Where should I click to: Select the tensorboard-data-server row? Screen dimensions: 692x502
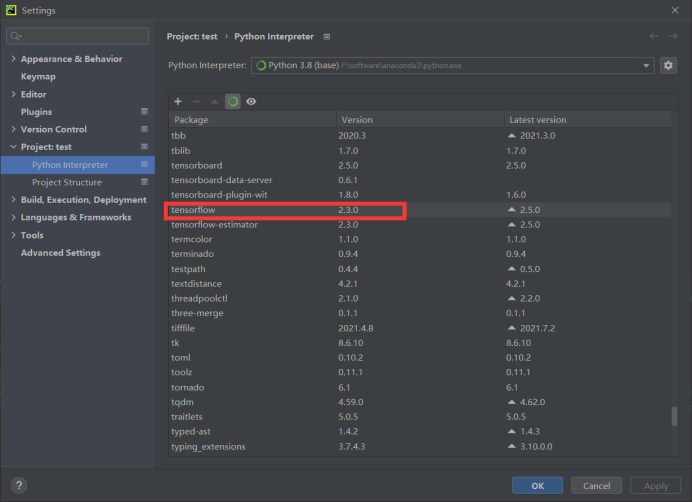coord(420,180)
